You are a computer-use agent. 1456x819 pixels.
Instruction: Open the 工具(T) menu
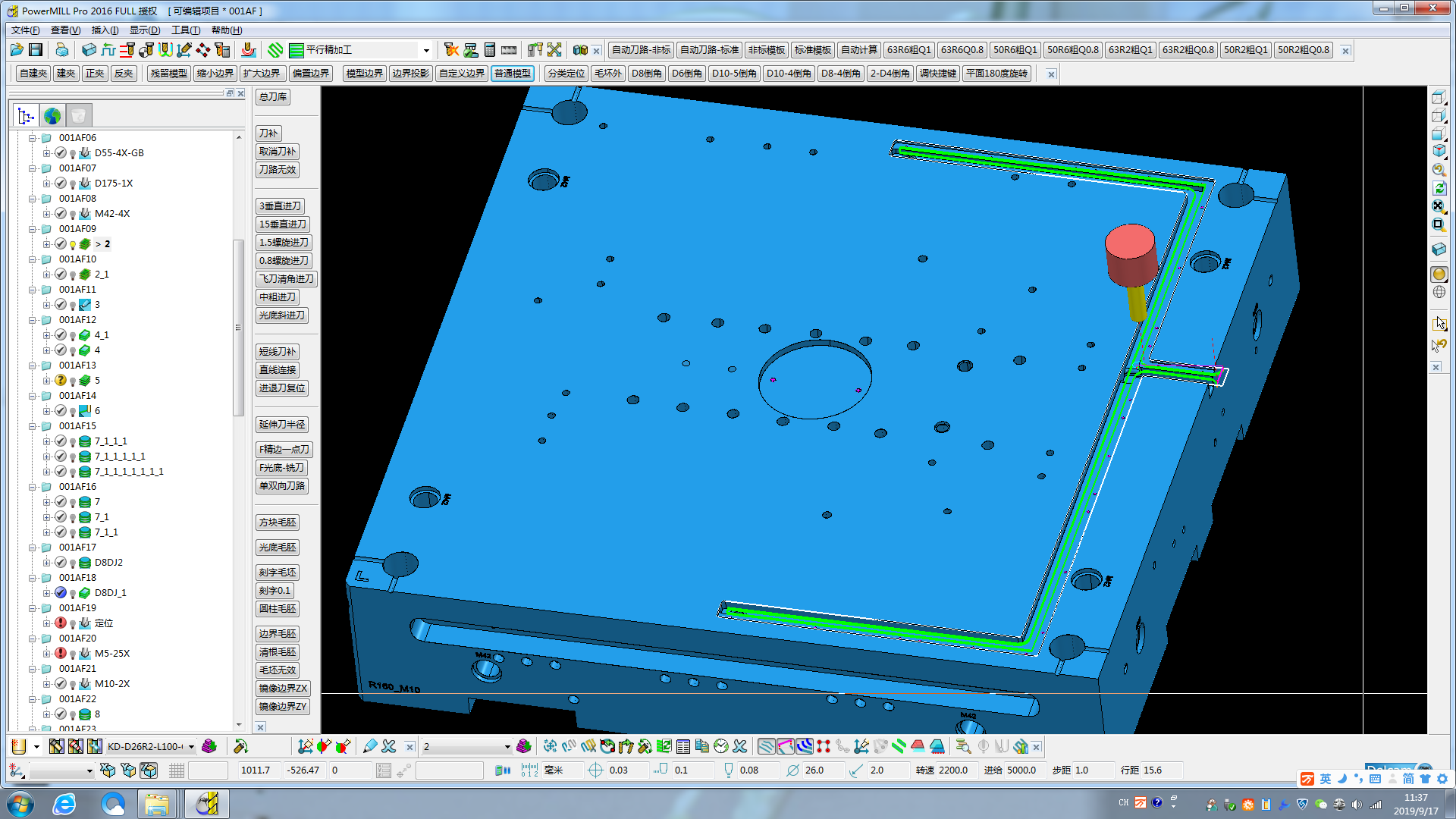pyautogui.click(x=186, y=30)
